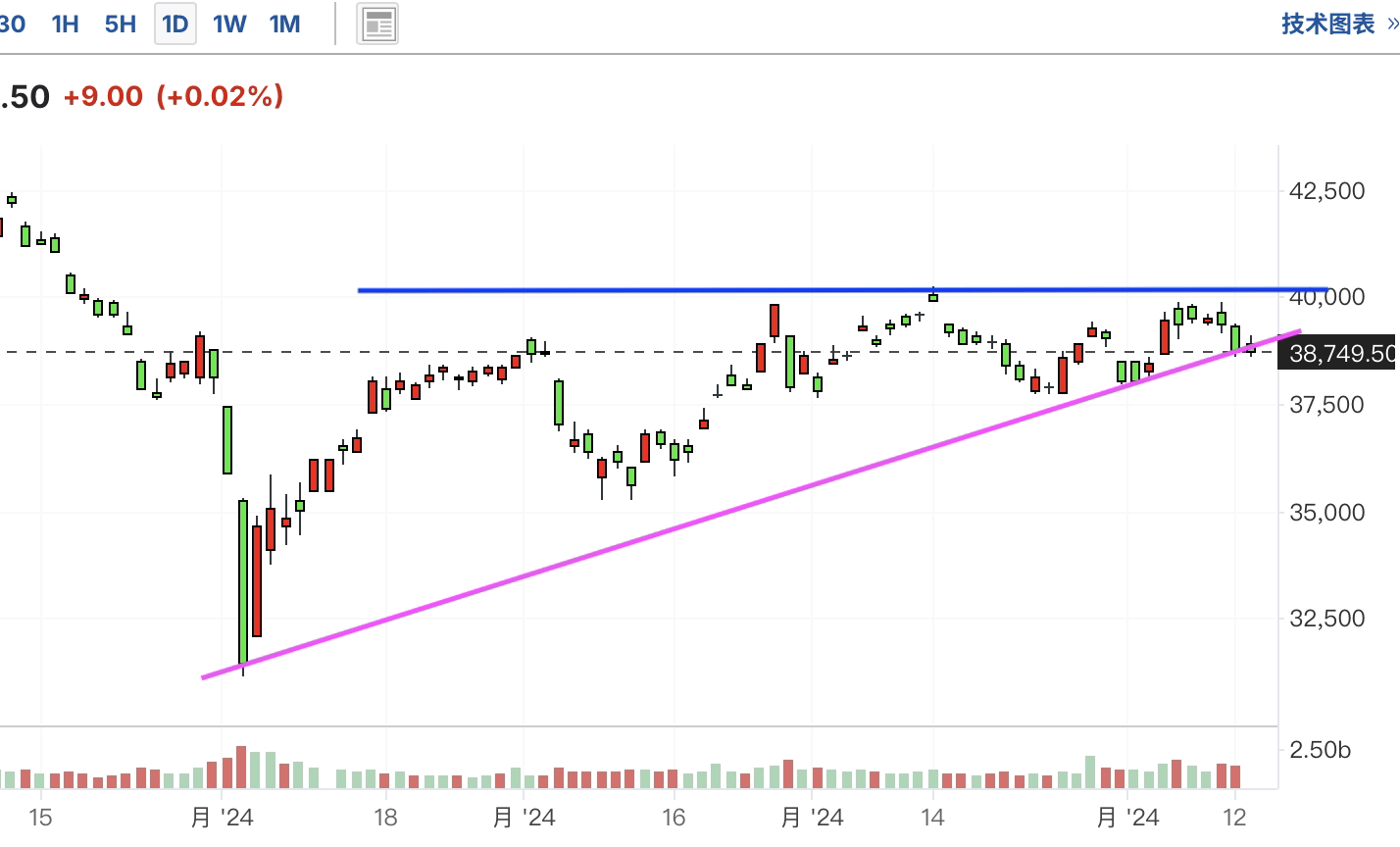Choose the 1W timeframe tab
This screenshot has height=847, width=1400.
(229, 24)
